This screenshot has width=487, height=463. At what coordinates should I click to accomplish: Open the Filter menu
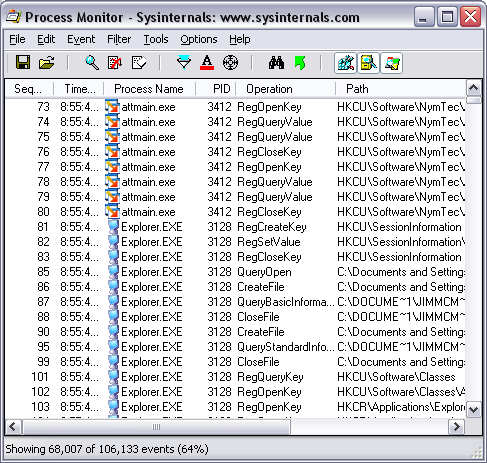(x=119, y=39)
